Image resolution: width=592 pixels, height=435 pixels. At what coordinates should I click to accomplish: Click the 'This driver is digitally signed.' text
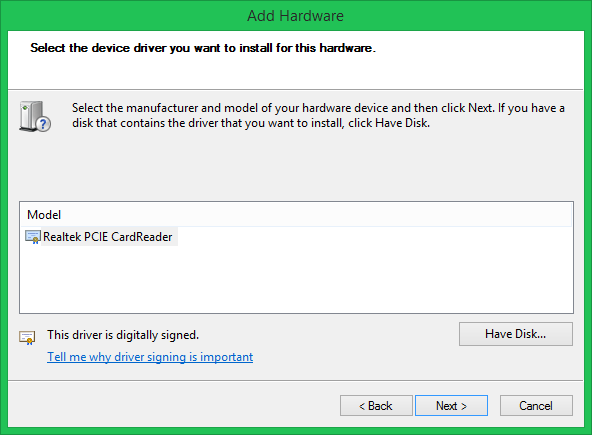coord(123,335)
